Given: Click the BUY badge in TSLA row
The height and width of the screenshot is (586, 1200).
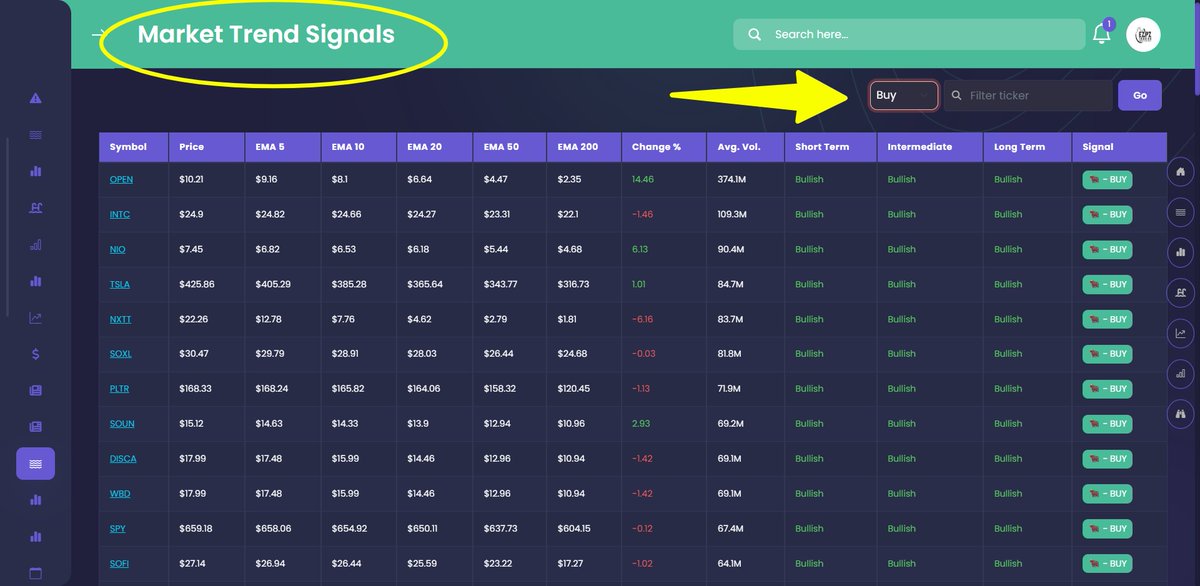Looking at the screenshot, I should pyautogui.click(x=1107, y=285).
